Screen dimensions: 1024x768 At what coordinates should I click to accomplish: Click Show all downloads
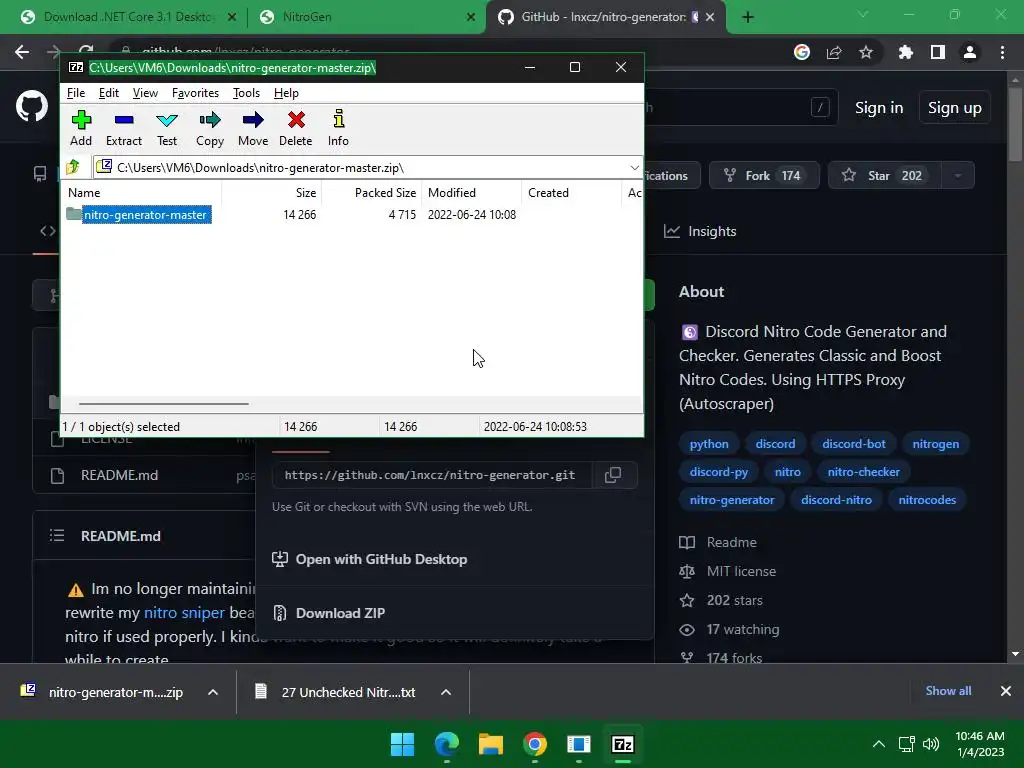tap(948, 691)
